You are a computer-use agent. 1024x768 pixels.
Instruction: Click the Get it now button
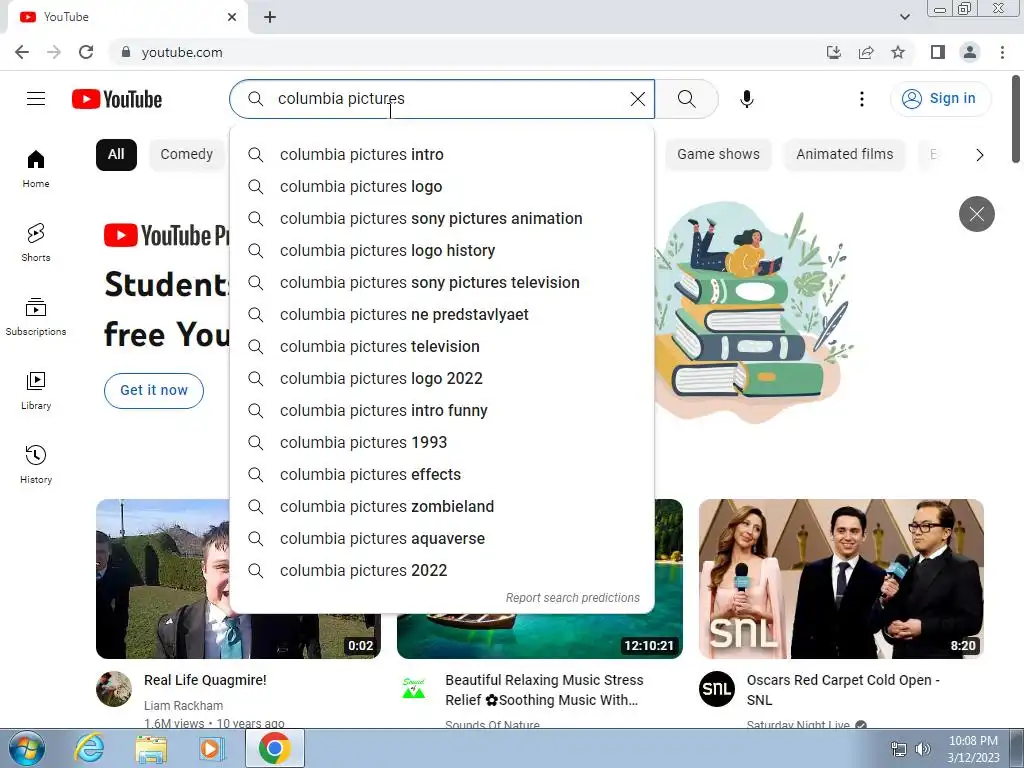(x=153, y=391)
